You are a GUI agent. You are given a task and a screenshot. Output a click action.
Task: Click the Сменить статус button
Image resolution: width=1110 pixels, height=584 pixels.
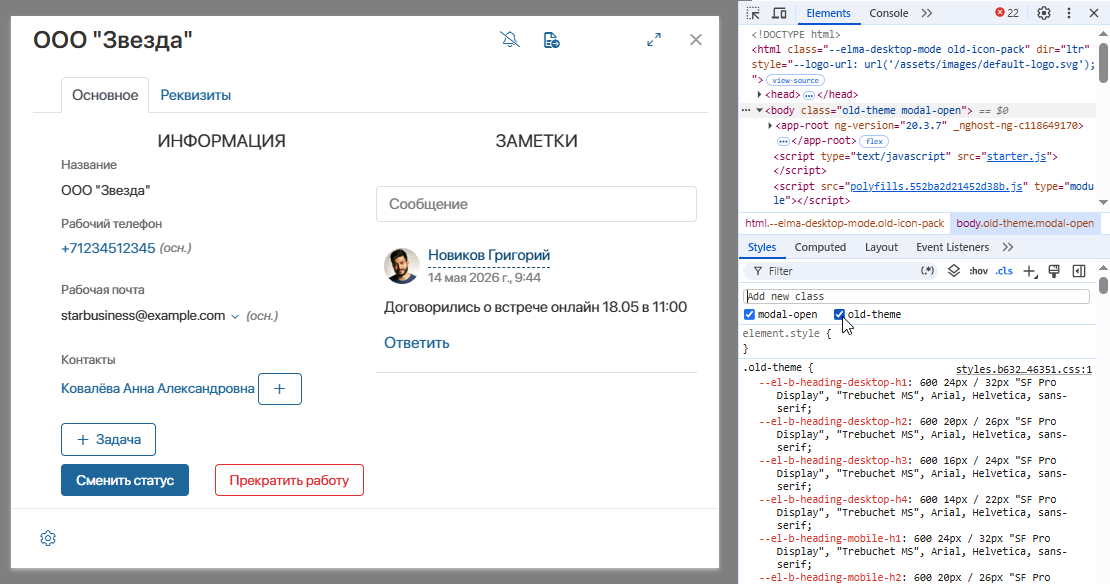(125, 480)
